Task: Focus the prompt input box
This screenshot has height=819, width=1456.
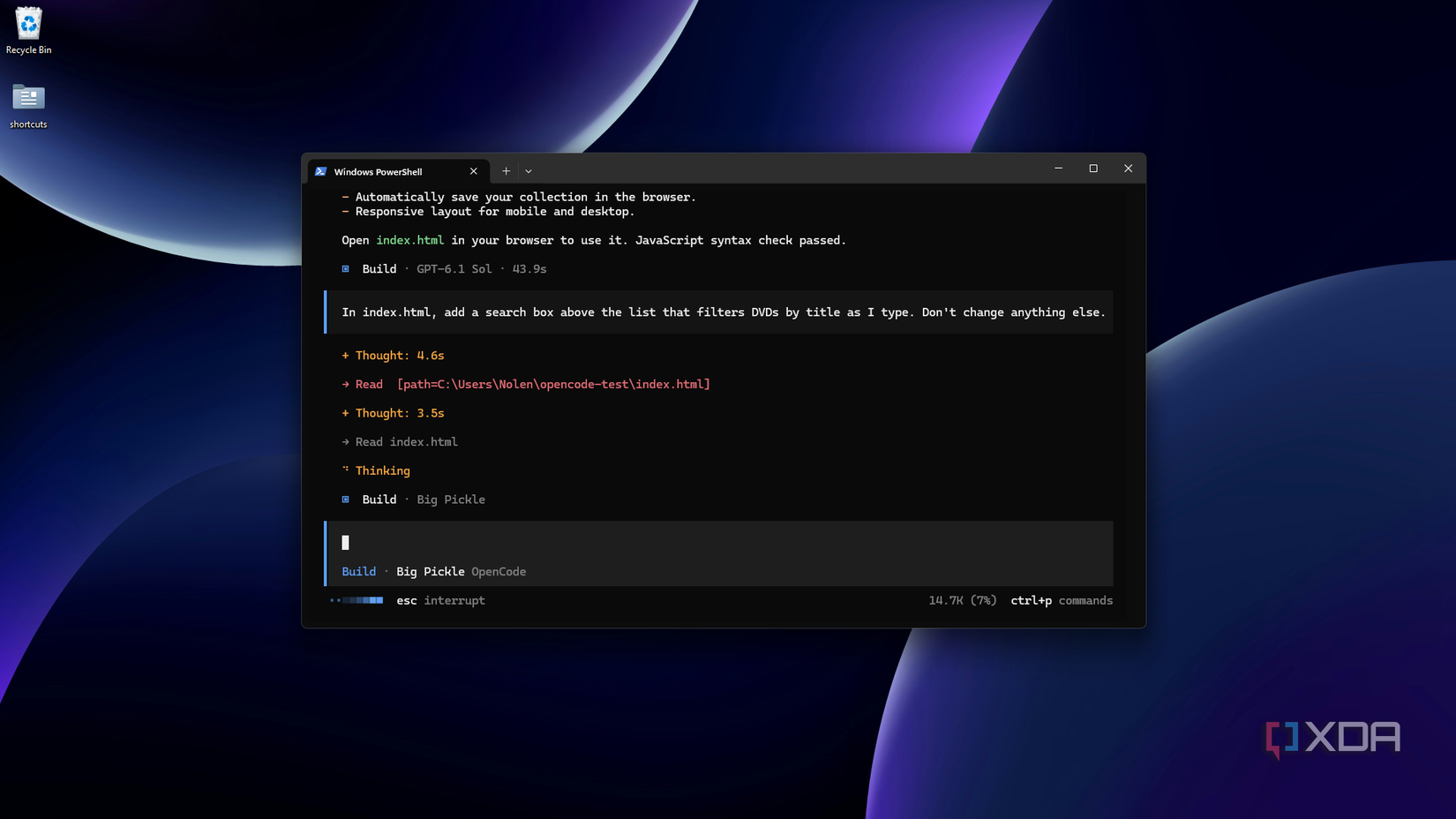Action: point(719,543)
